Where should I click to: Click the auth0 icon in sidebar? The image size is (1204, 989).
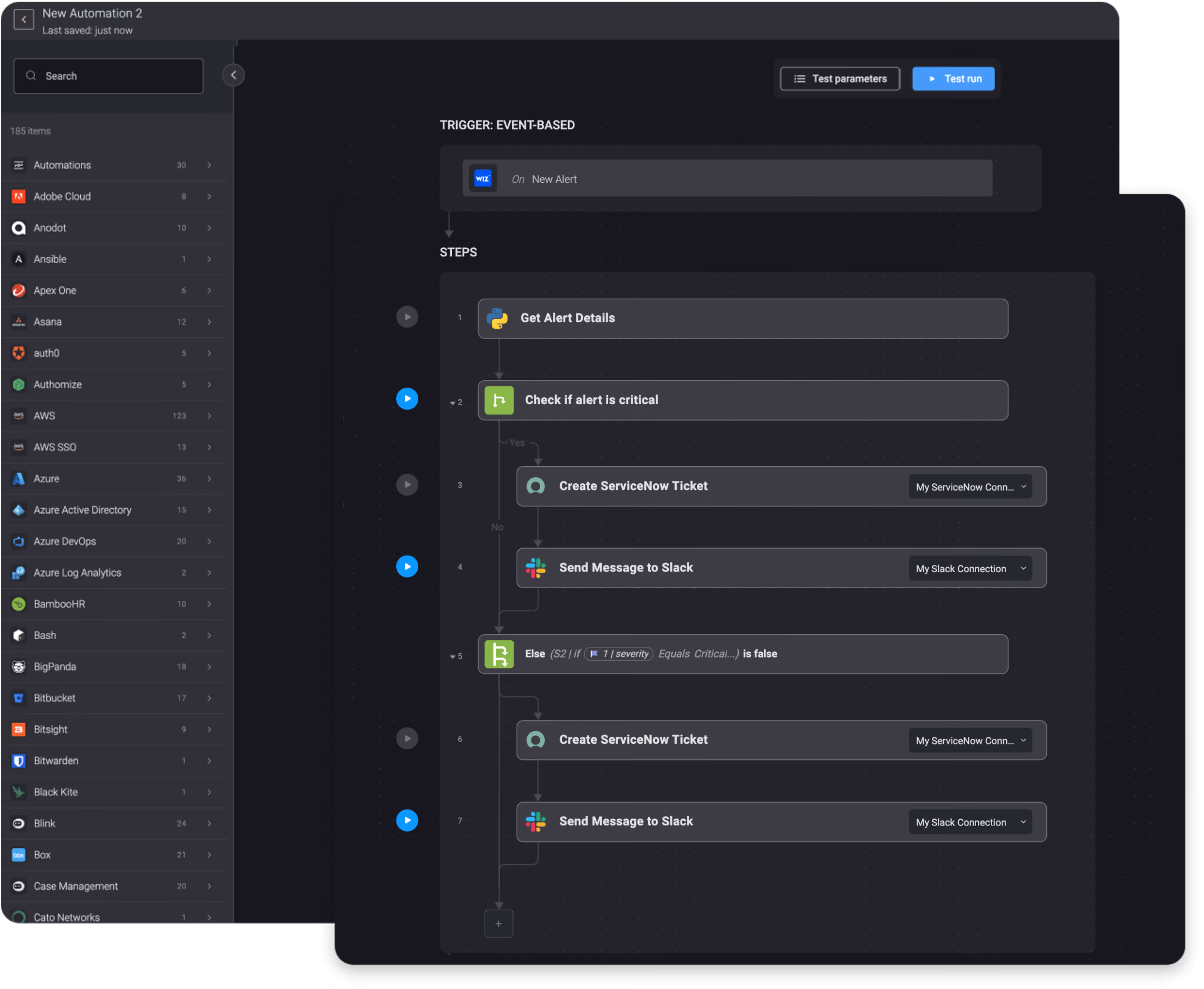pos(19,354)
